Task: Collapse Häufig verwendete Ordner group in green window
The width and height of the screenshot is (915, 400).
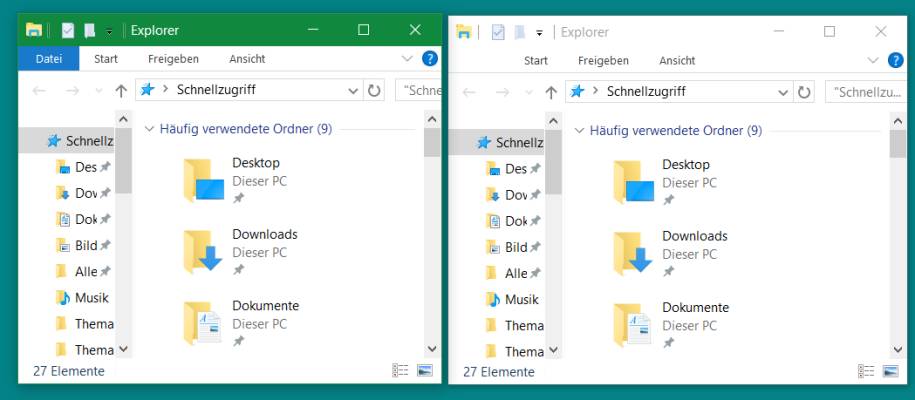Action: pos(149,129)
